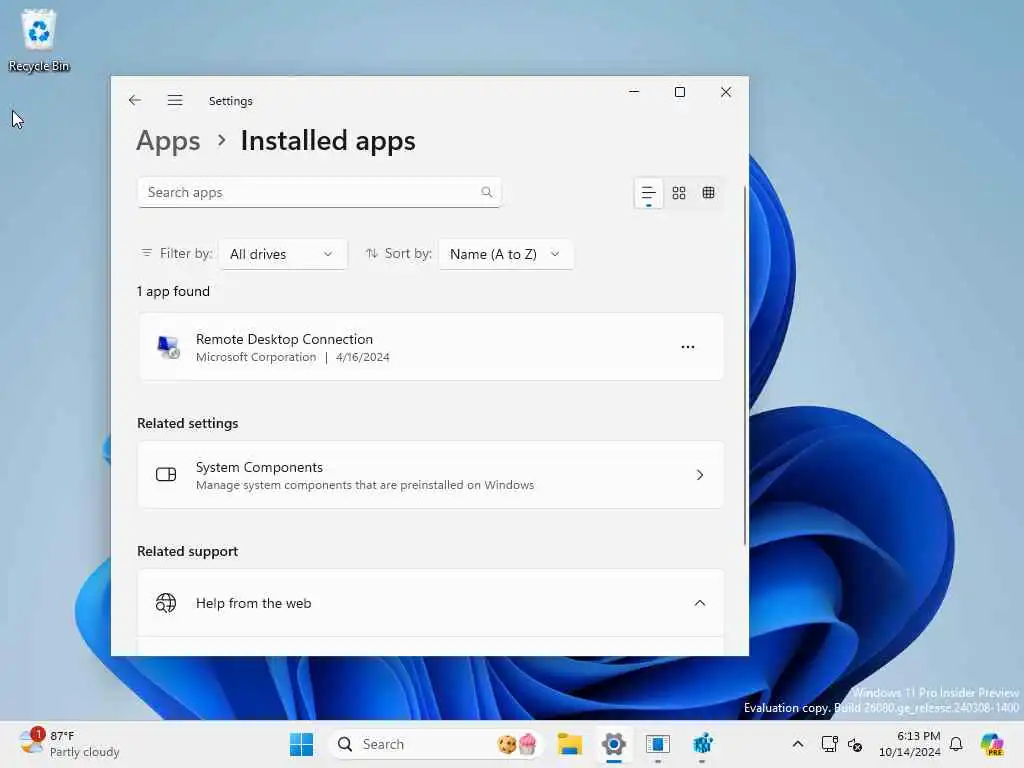Click the Help from the web globe icon
This screenshot has width=1024, height=768.
(166, 603)
